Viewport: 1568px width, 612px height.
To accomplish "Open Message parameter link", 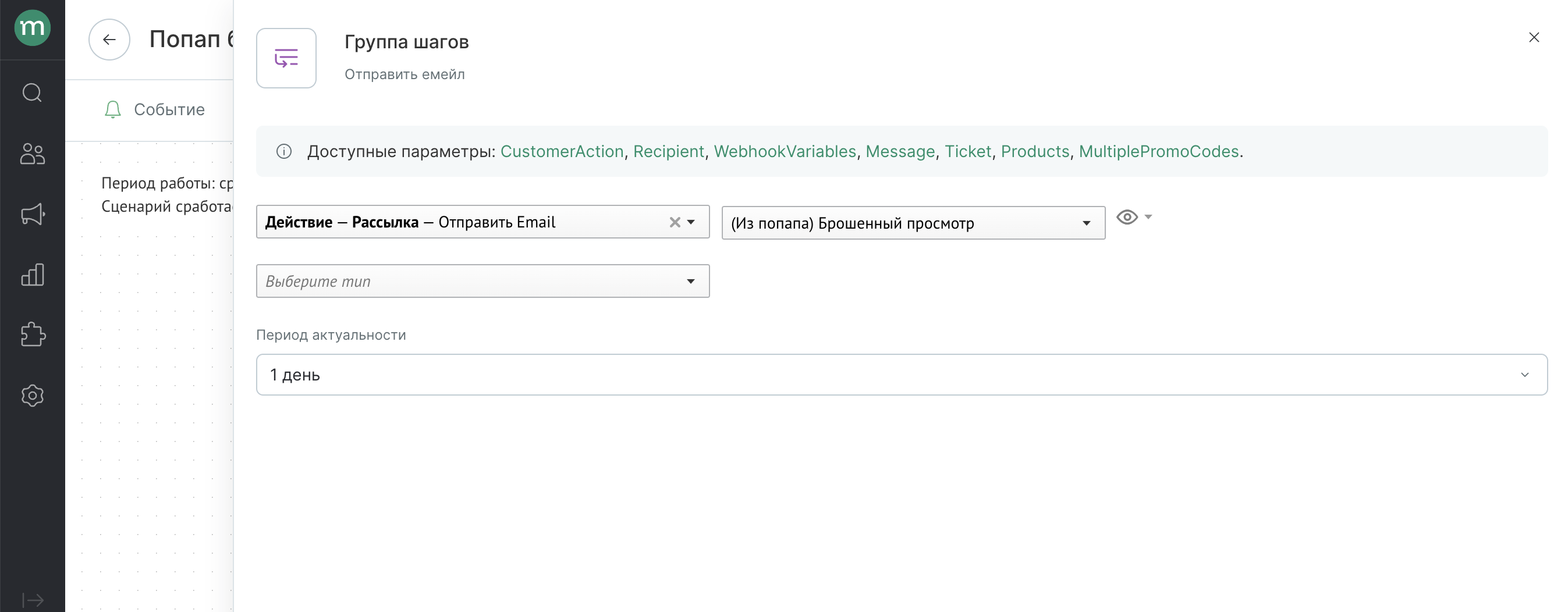I will pyautogui.click(x=900, y=151).
